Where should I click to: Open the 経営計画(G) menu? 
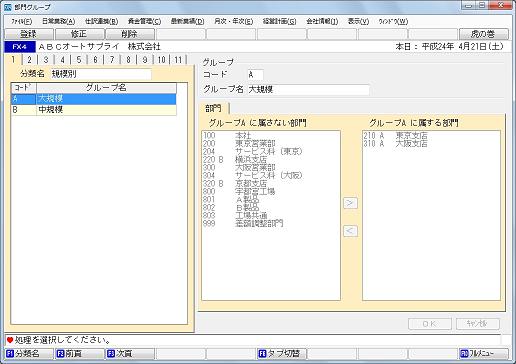coord(279,21)
